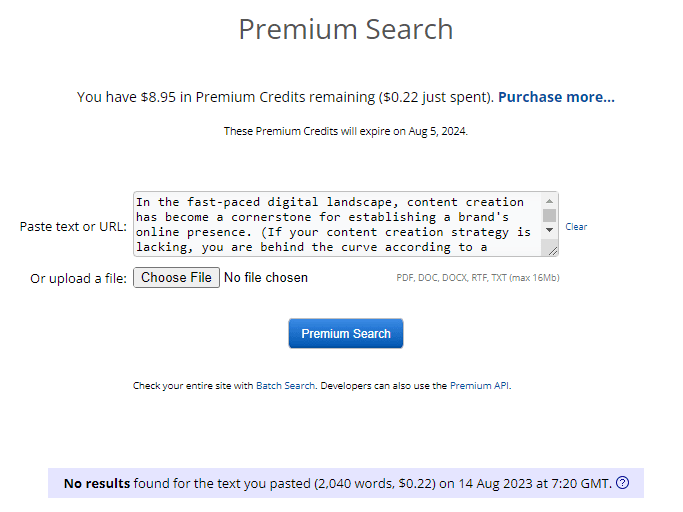Click the resize grip at text box corner
This screenshot has width=683, height=512.
click(x=552, y=251)
